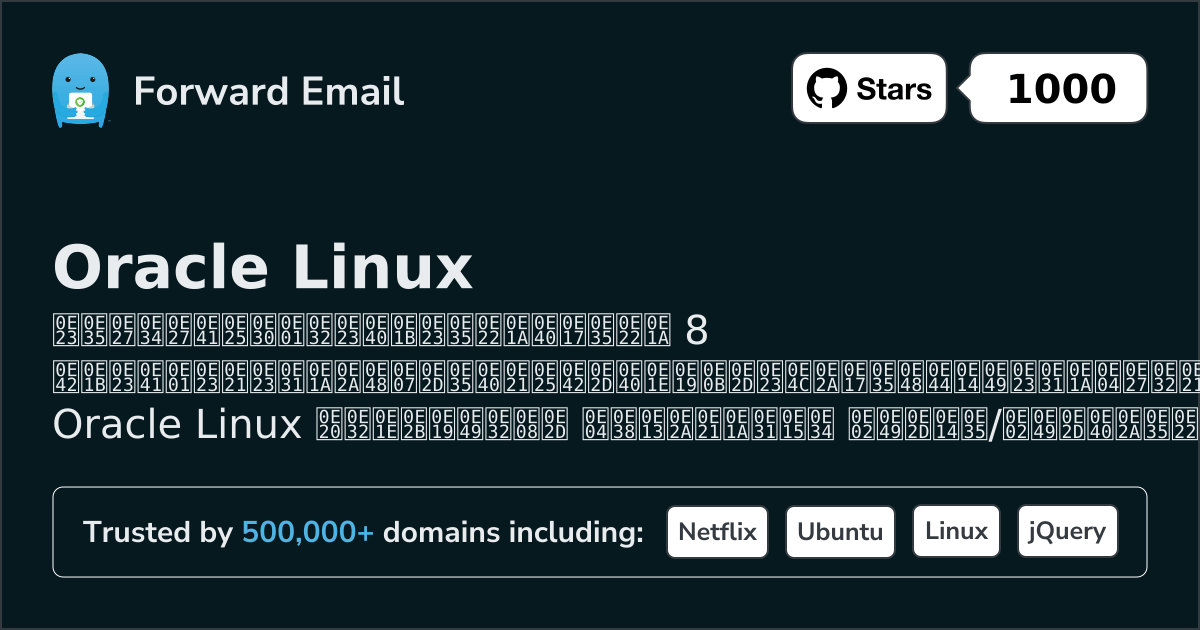Image resolution: width=1200 pixels, height=630 pixels.
Task: Click the Linux badge
Action: pos(956,531)
